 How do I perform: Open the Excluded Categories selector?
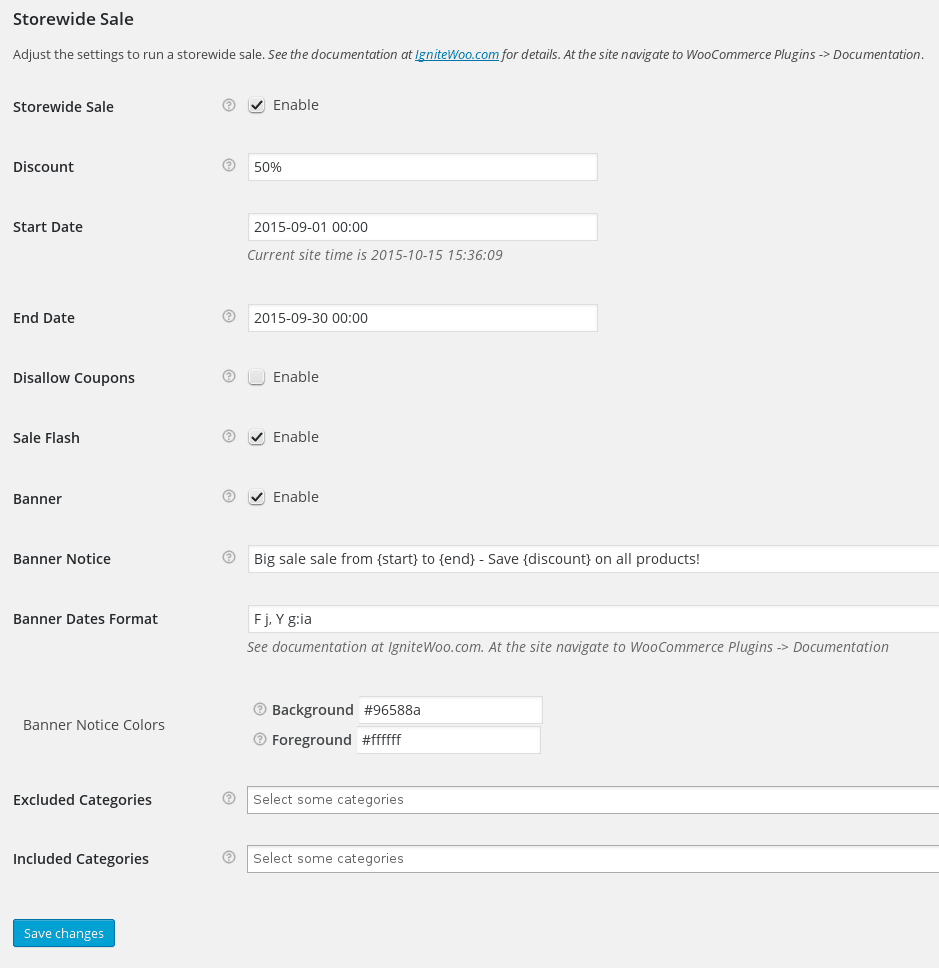coord(593,799)
